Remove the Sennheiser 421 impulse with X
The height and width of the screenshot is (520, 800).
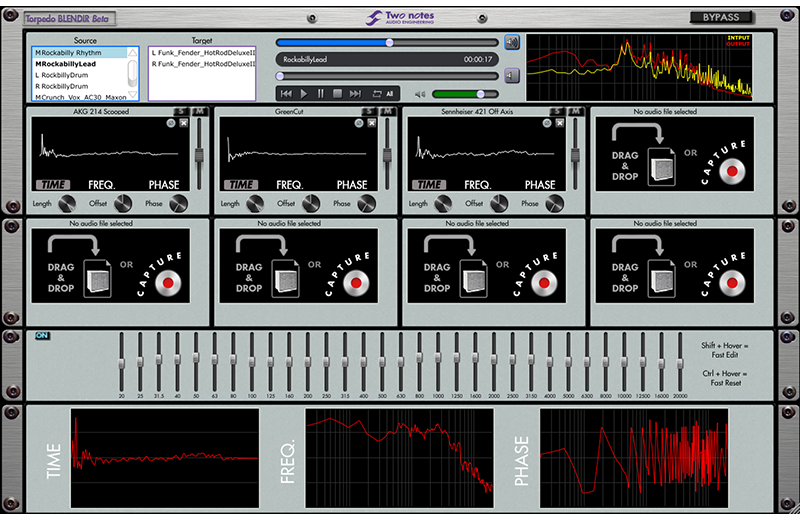(560, 123)
